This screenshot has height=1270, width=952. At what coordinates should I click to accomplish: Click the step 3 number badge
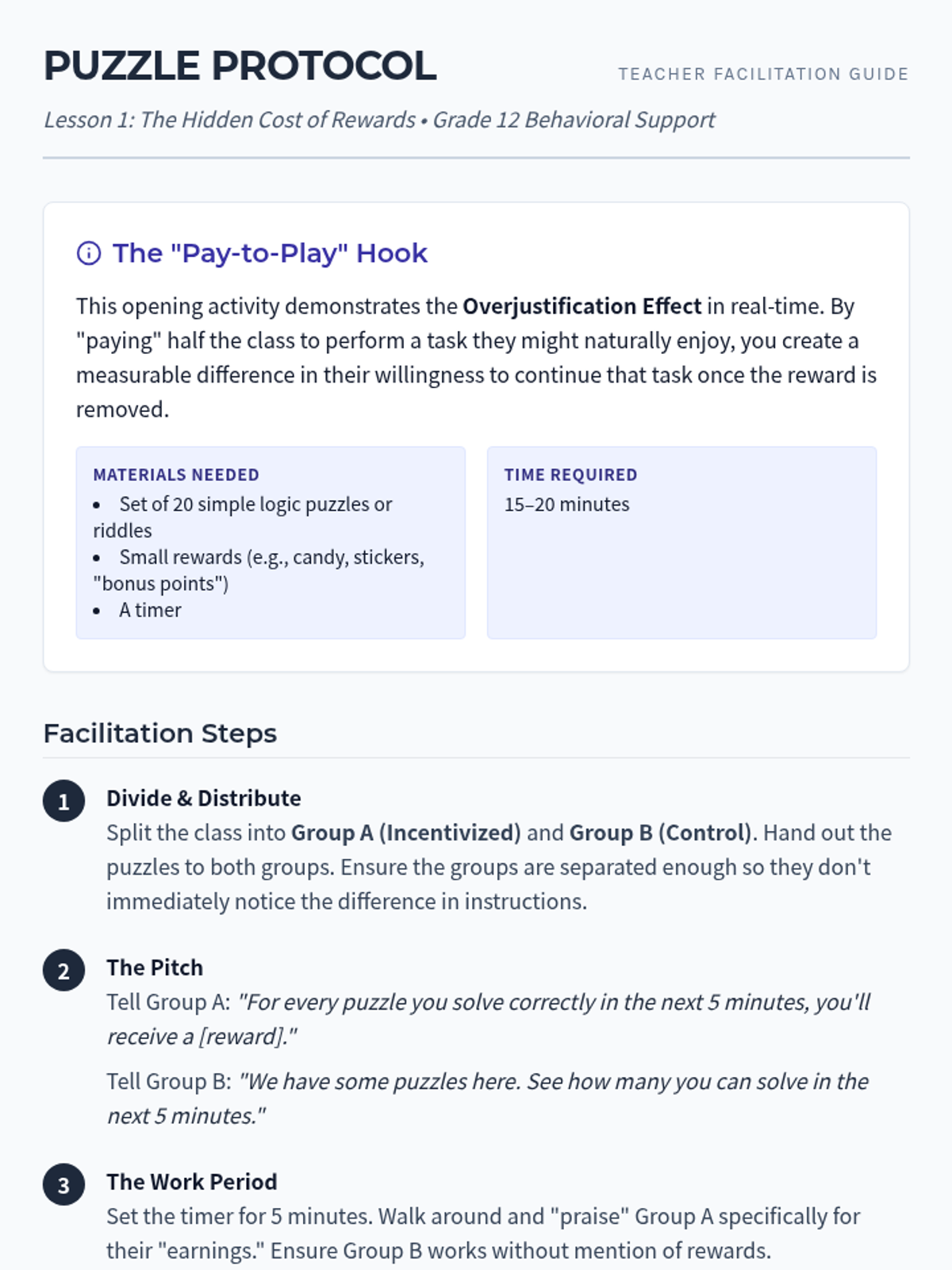63,1185
